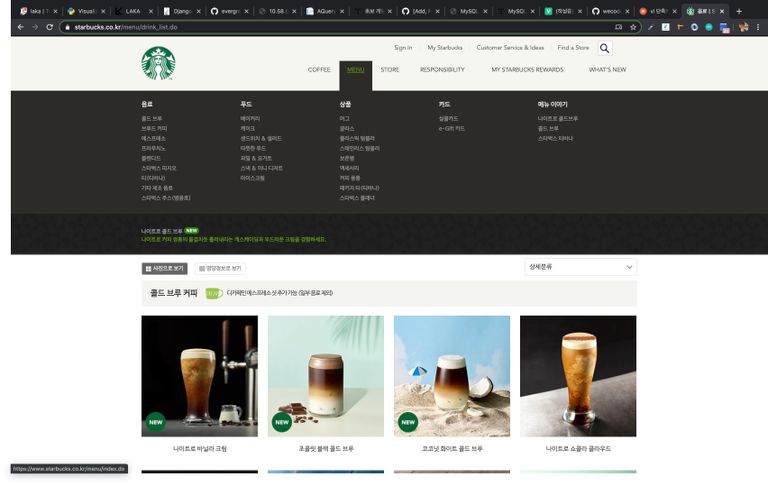Open the Chrome three-dot menu
Screen dimensions: 768x486
758,27
